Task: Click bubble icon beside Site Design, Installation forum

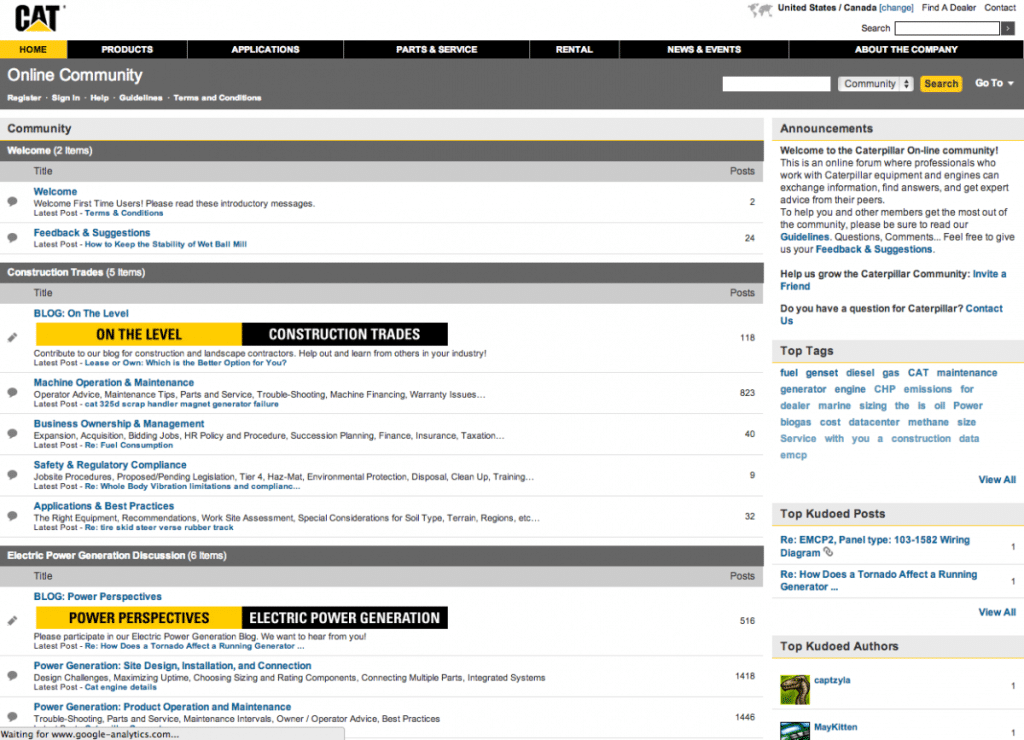Action: 12,676
